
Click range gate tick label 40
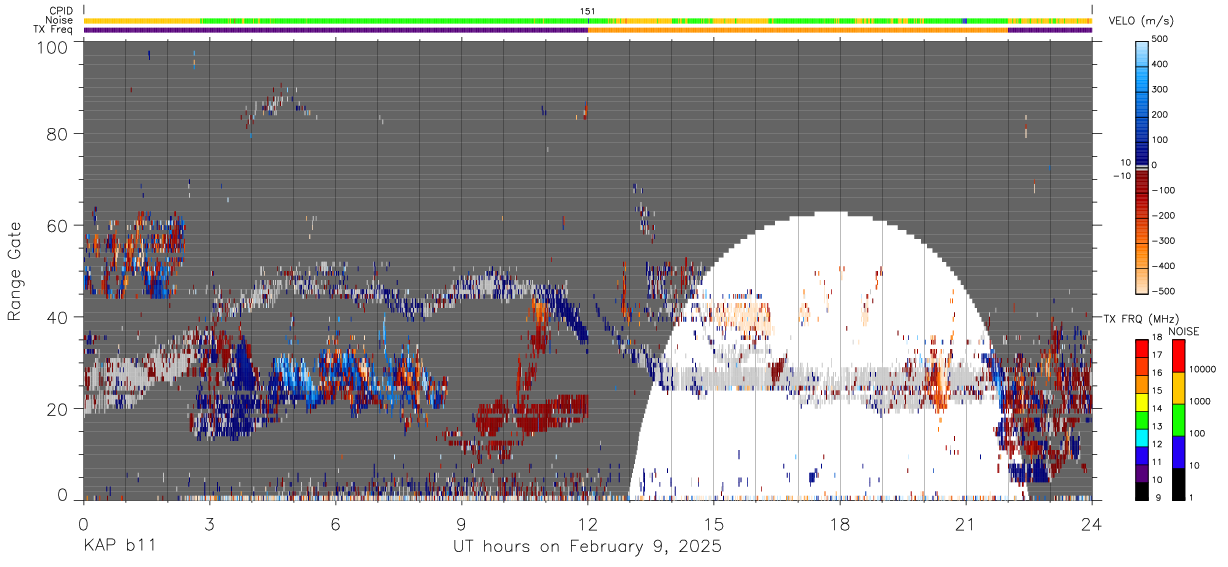56,317
